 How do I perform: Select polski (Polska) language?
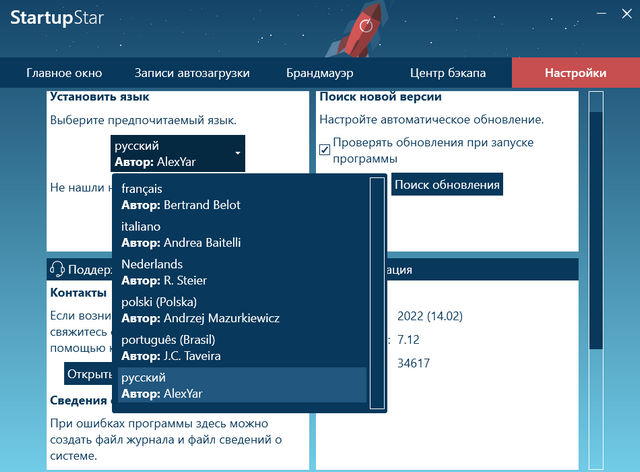pos(240,310)
